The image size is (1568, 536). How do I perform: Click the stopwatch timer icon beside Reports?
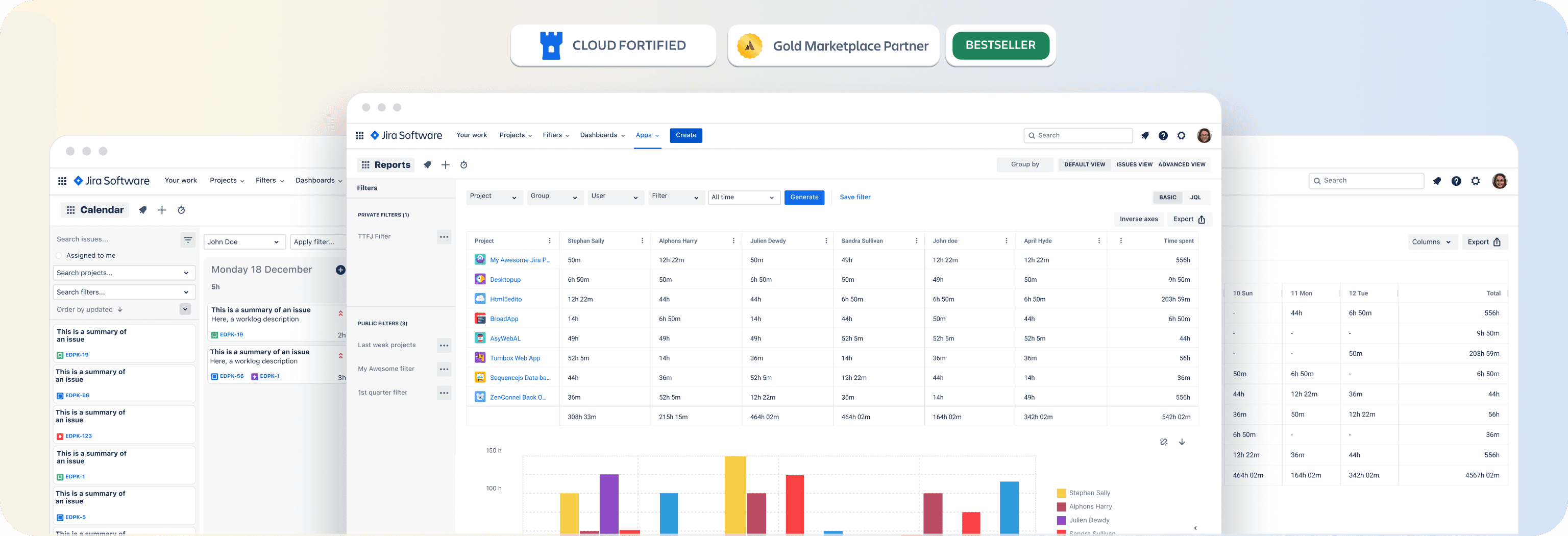(x=464, y=164)
